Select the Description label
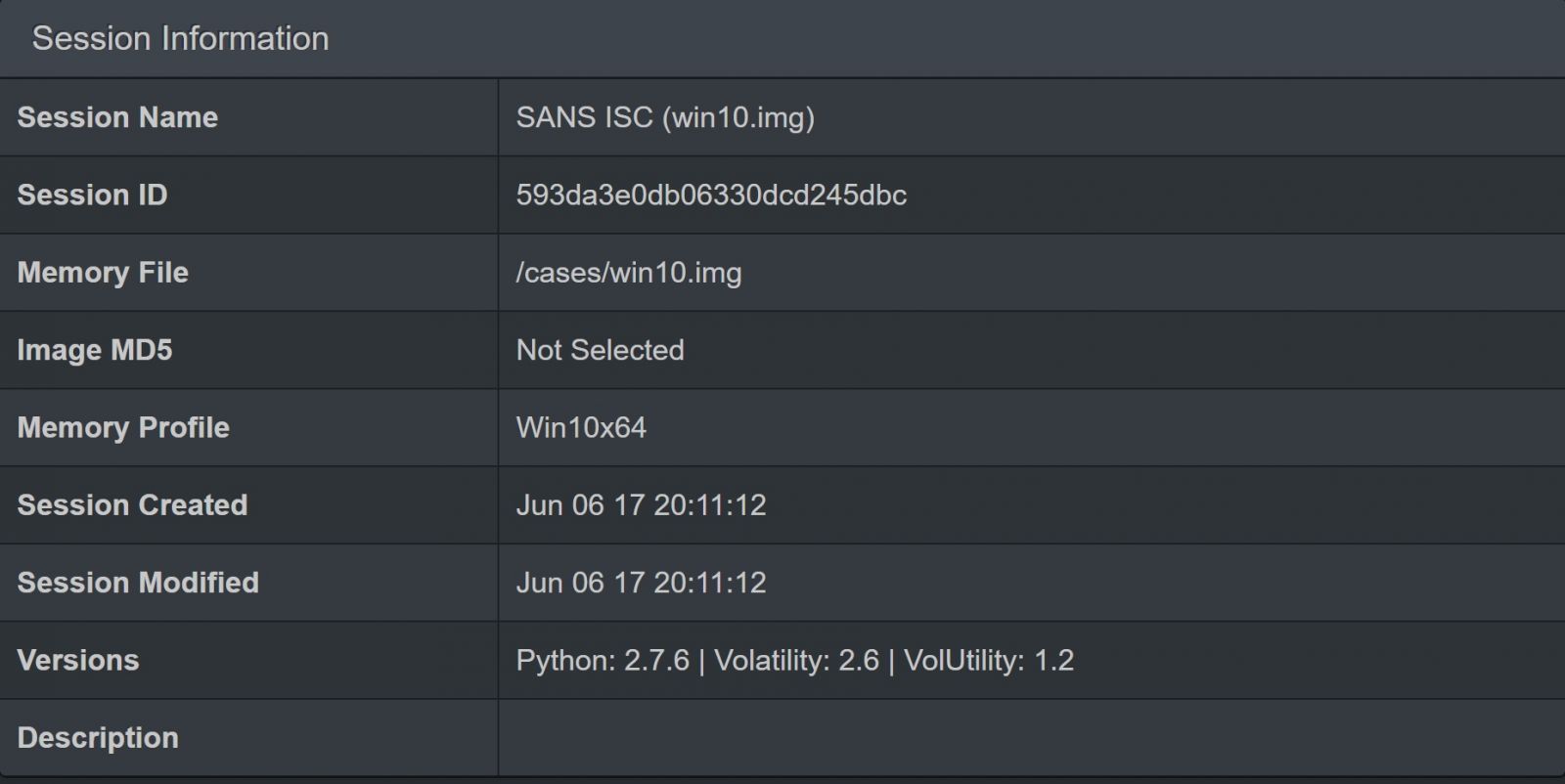 tap(98, 737)
